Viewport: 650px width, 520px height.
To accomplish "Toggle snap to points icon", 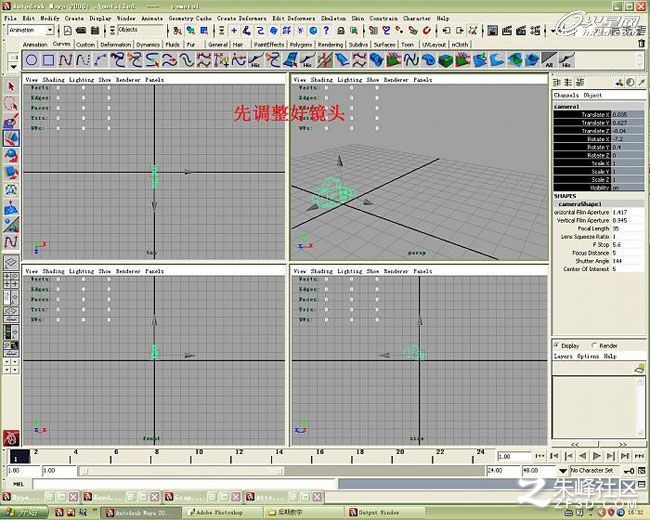I will 400,30.
